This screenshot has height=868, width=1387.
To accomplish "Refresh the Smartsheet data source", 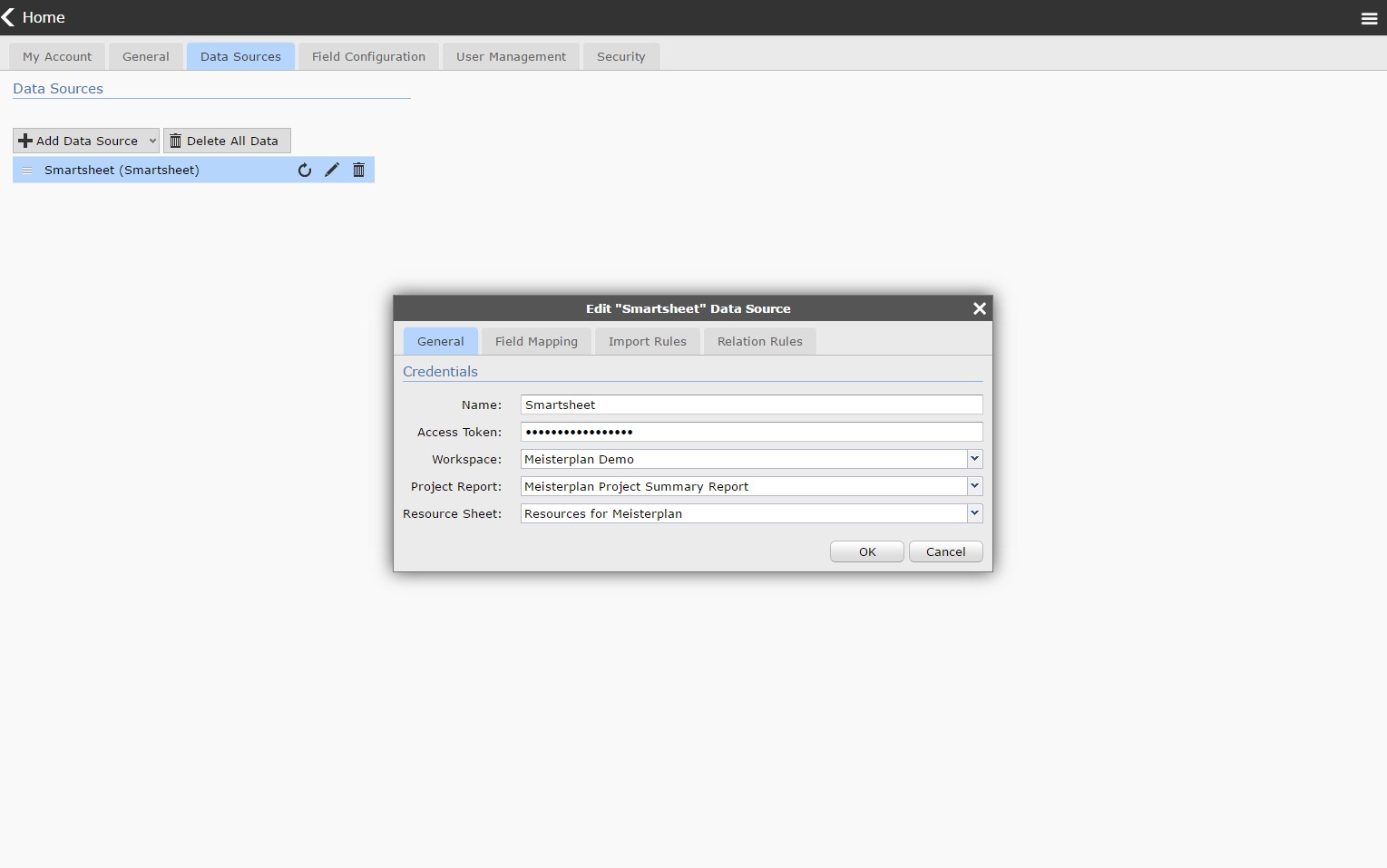I will click(305, 170).
